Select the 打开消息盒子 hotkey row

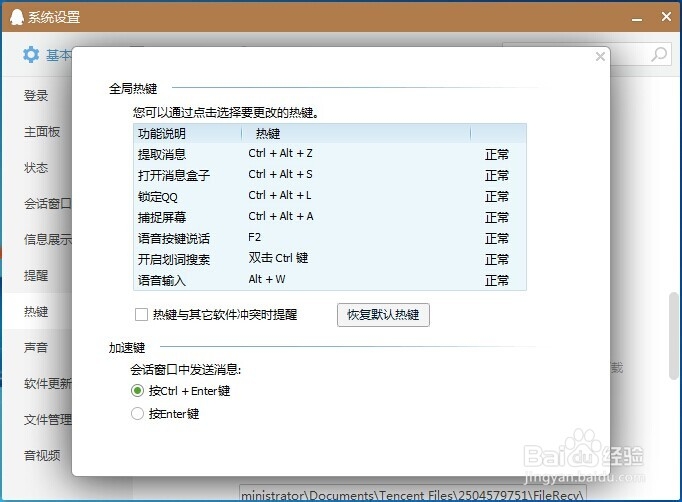click(330, 175)
